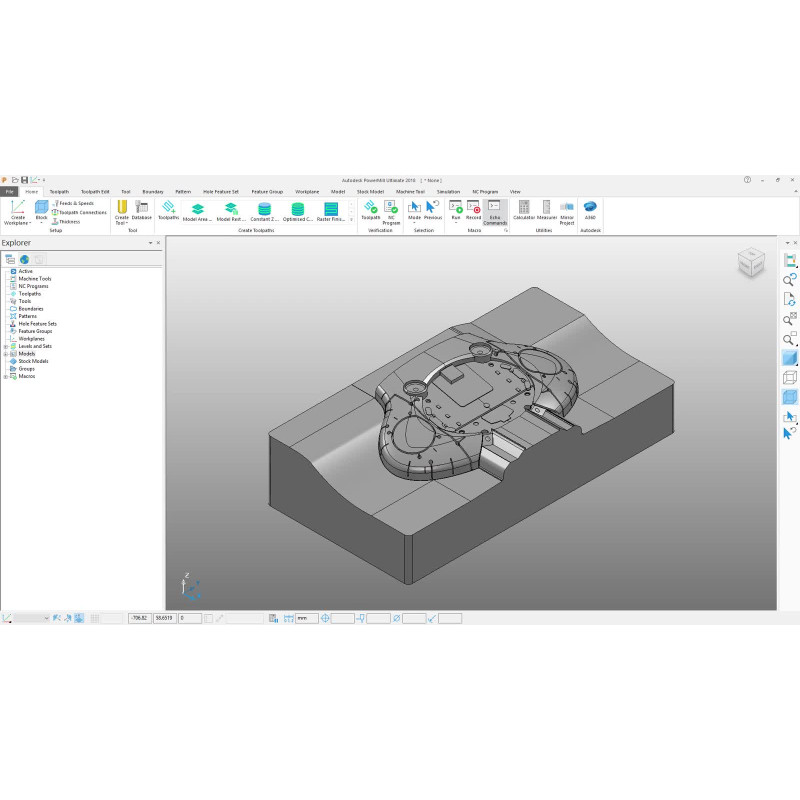Expand the Levels and Sets node
Viewport: 800px width, 800px height.
tap(5, 346)
